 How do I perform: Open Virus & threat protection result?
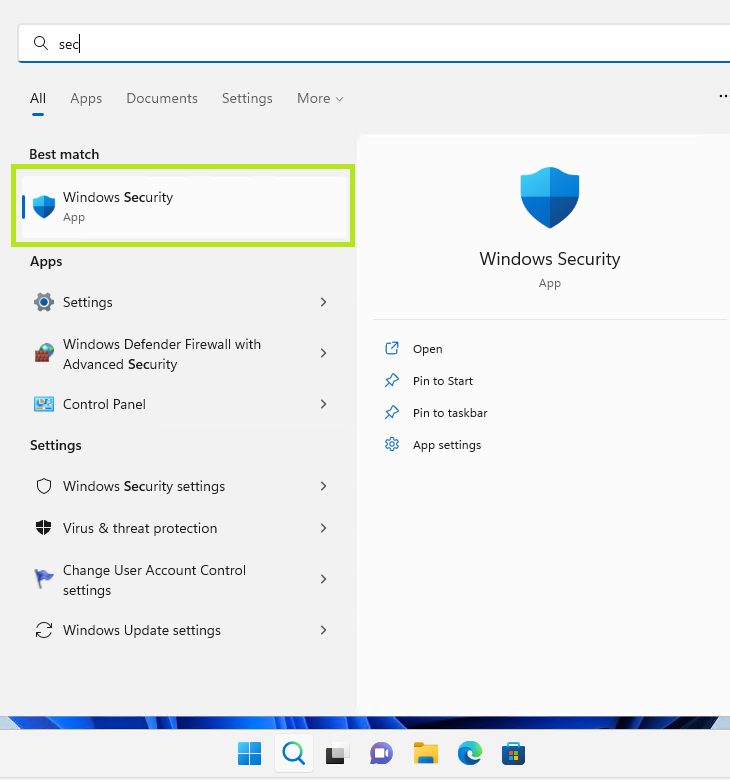pos(181,528)
